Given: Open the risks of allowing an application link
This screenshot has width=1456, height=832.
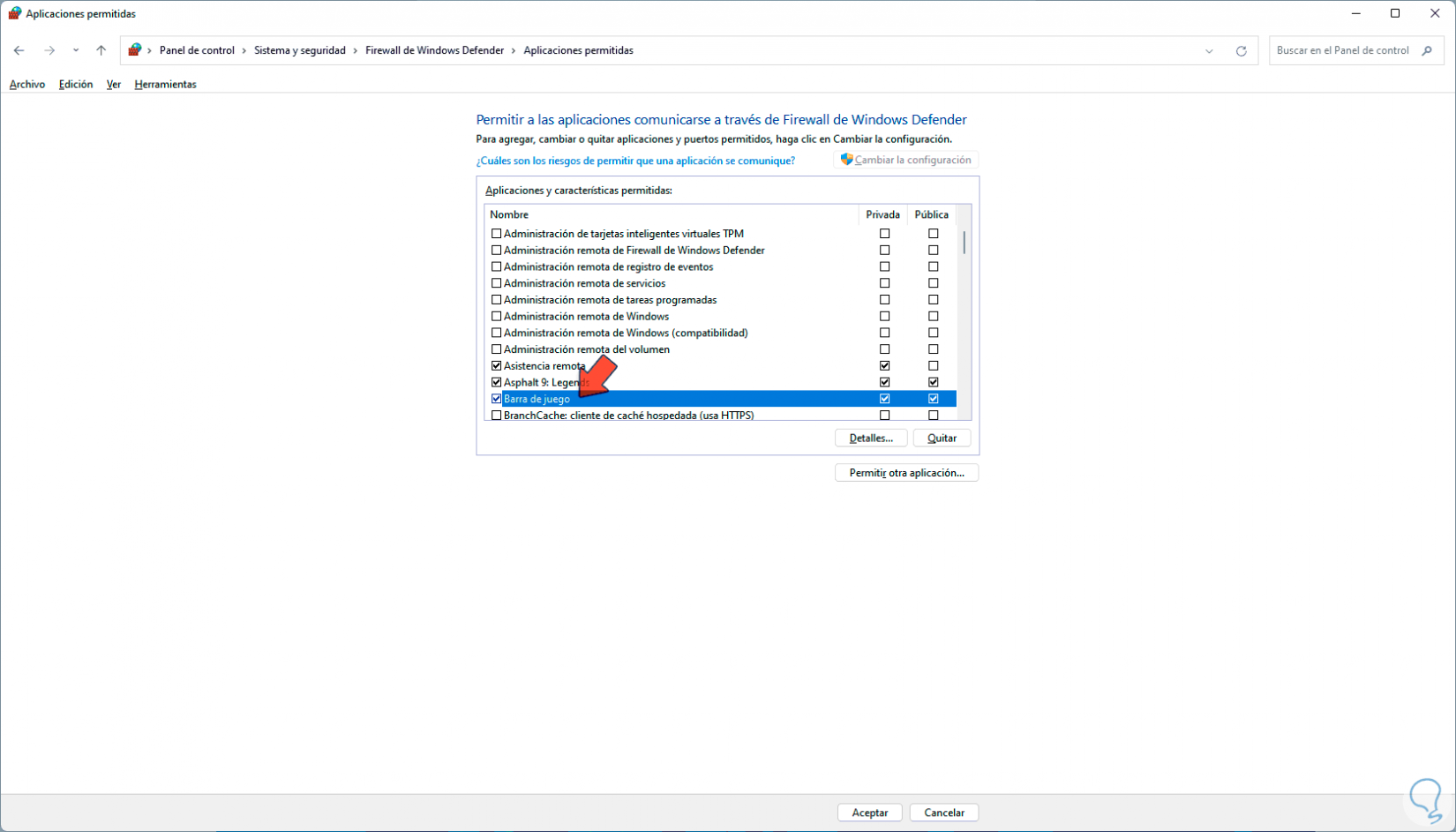Looking at the screenshot, I should (x=635, y=161).
